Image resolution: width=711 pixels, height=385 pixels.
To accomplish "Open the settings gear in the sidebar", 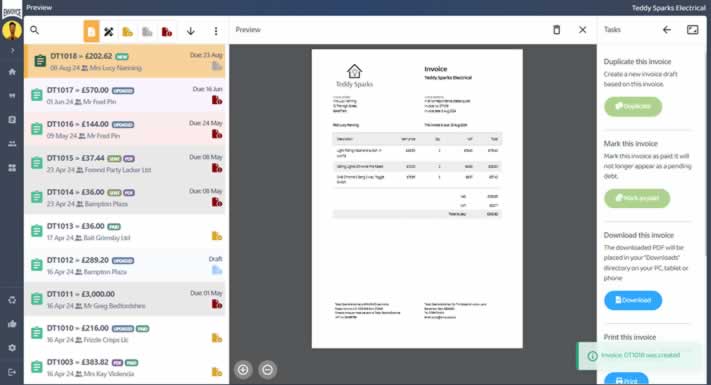I will 12,348.
